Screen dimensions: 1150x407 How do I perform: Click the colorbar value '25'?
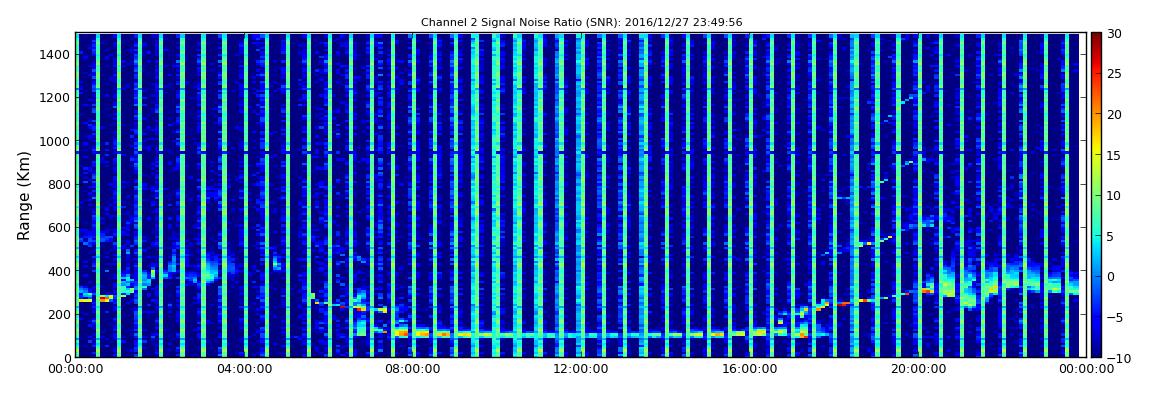point(1115,73)
